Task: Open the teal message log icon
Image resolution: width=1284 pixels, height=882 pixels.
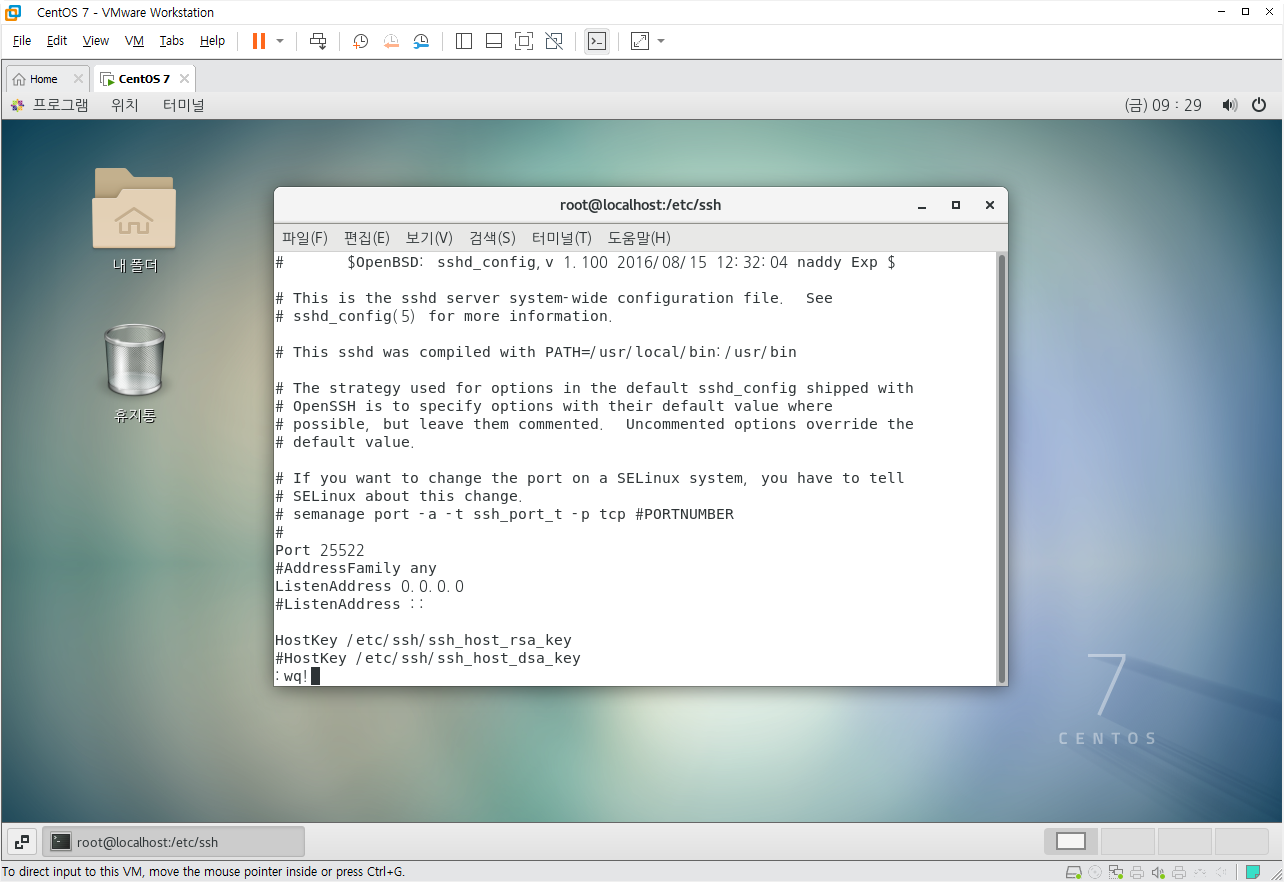Action: tap(1252, 872)
